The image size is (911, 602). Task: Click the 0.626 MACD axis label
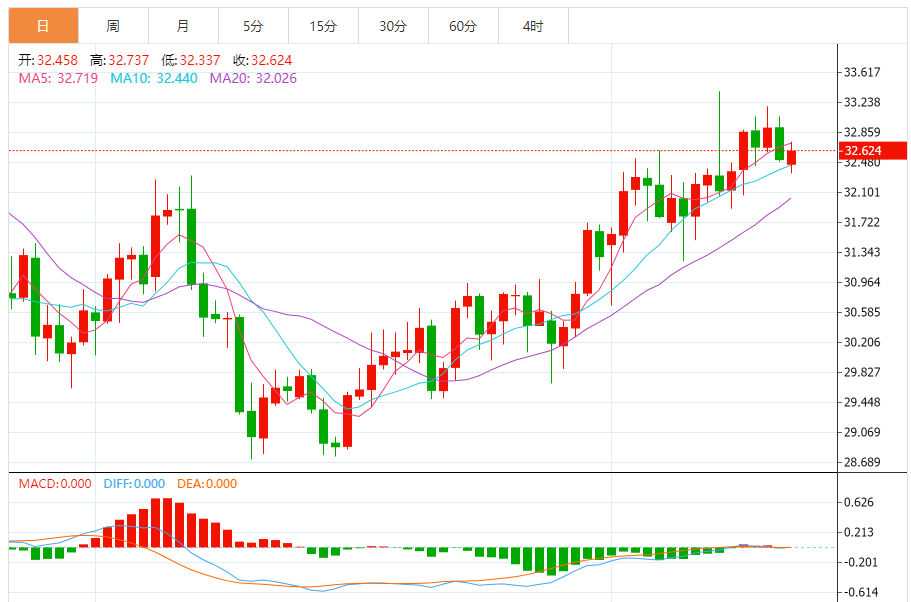859,502
